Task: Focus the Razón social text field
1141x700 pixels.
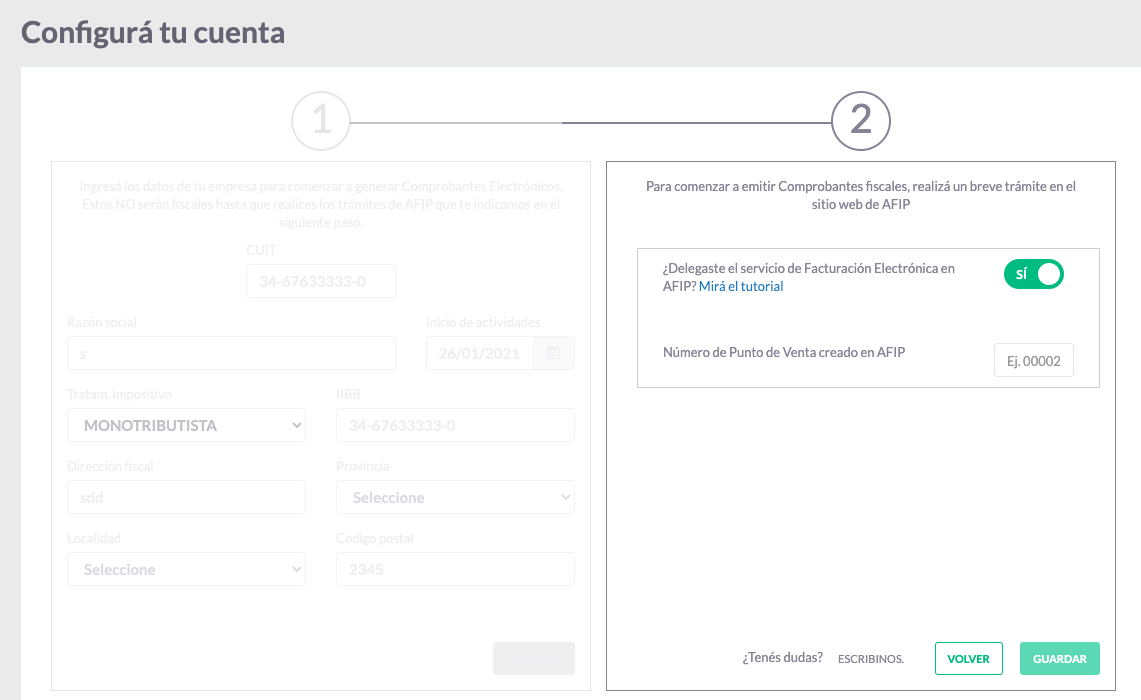Action: tap(231, 353)
